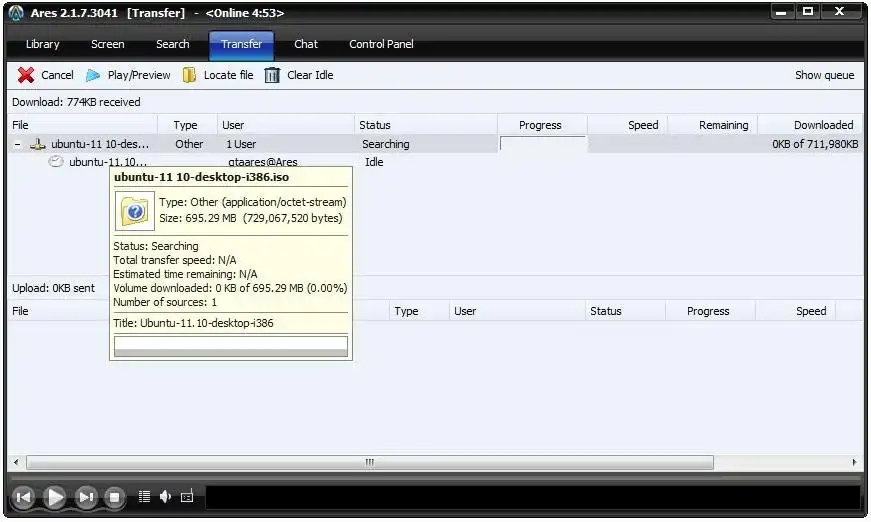The image size is (871, 522).
Task: Click the Play/Preview arrow icon
Action: coord(93,75)
